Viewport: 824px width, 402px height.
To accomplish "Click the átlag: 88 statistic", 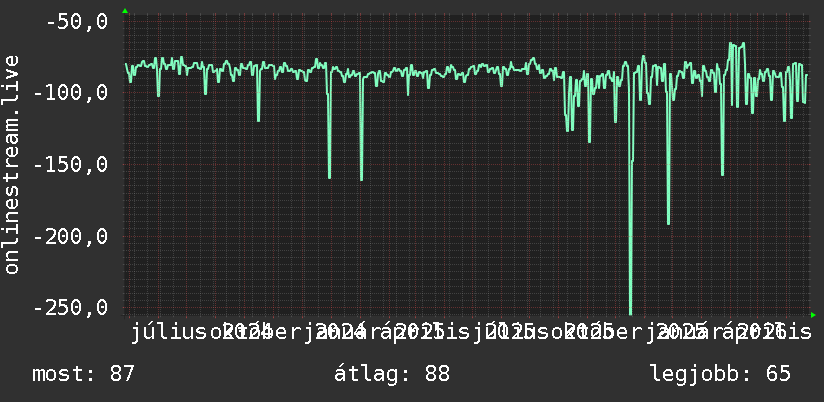I will coord(392,374).
